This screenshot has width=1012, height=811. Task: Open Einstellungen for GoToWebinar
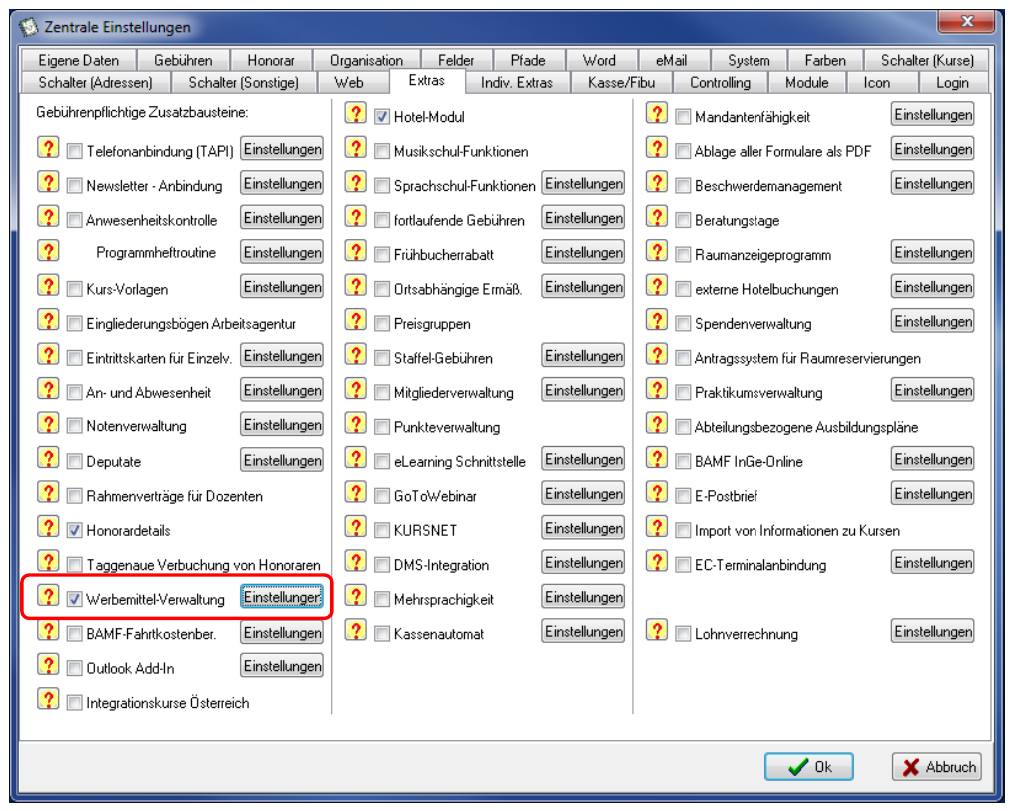tap(583, 494)
